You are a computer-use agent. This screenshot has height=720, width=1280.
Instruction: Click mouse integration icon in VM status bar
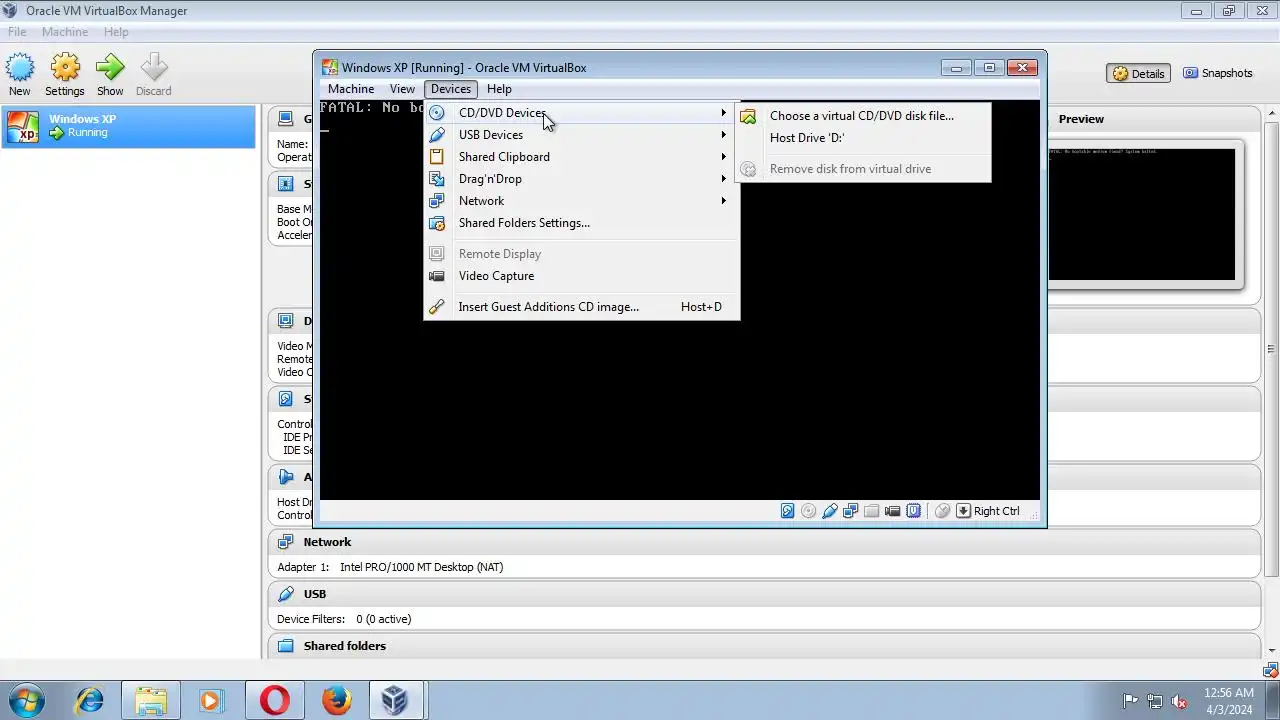942,511
